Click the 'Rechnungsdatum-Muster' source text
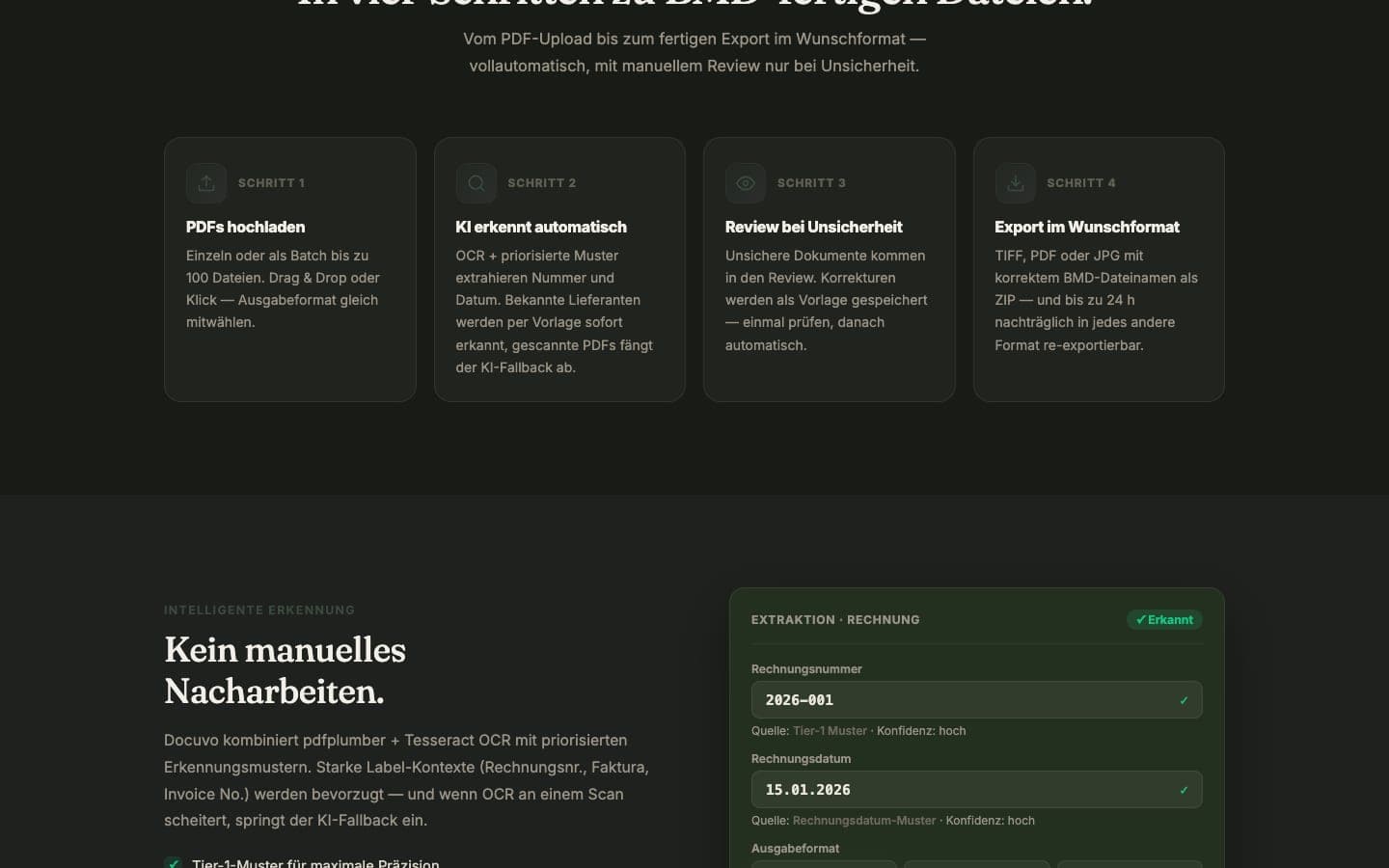Image resolution: width=1389 pixels, height=868 pixels. click(864, 821)
